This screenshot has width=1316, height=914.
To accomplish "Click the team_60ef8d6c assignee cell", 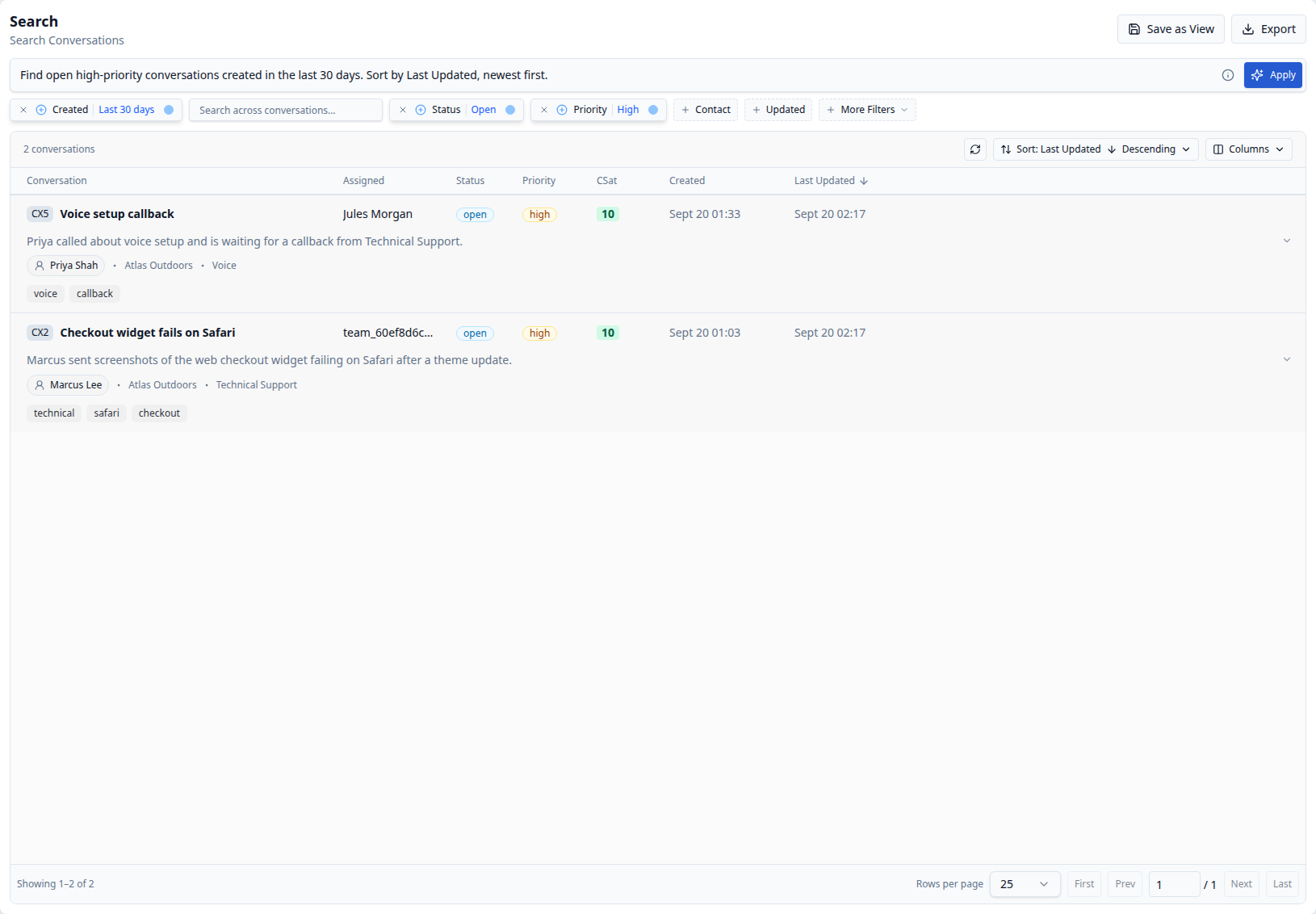I will (388, 333).
